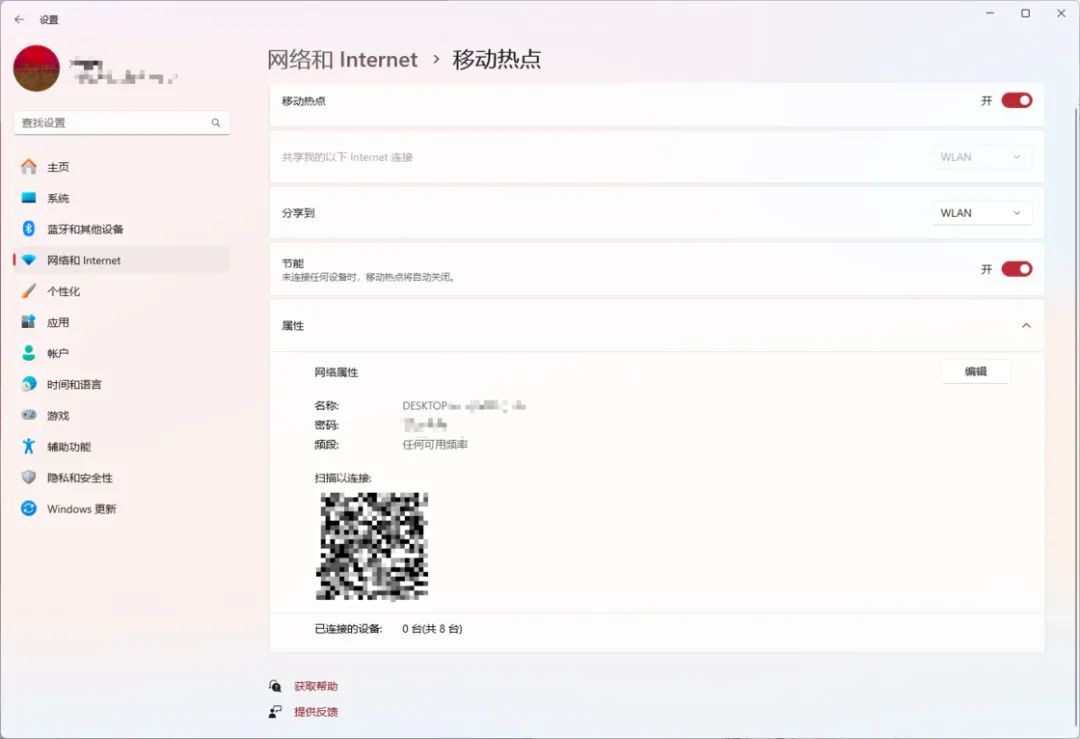Click the 扫描以连接 label
Viewport: 1080px width, 739px height.
pos(343,477)
